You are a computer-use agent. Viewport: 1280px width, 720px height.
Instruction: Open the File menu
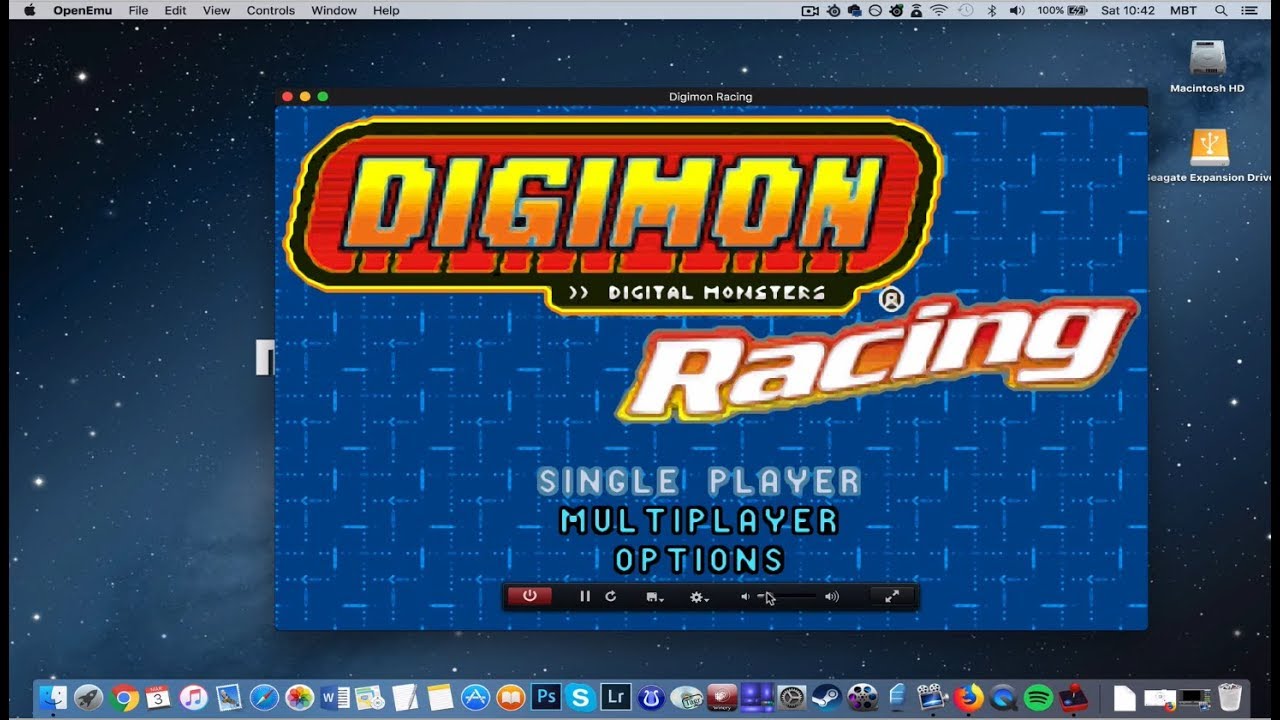(x=138, y=10)
